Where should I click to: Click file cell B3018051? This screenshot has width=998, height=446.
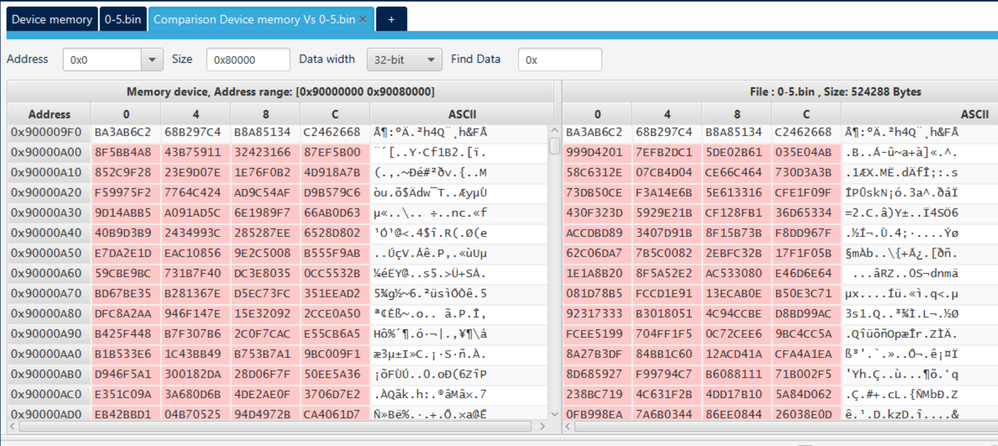[667, 314]
